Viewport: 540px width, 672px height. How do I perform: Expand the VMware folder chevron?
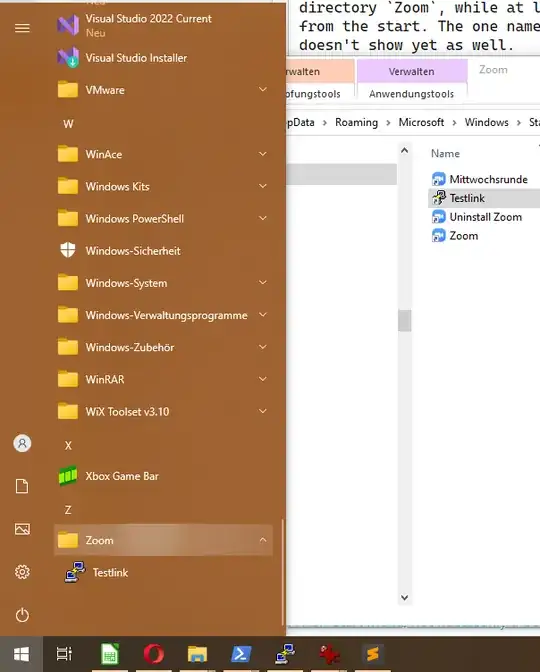click(263, 89)
